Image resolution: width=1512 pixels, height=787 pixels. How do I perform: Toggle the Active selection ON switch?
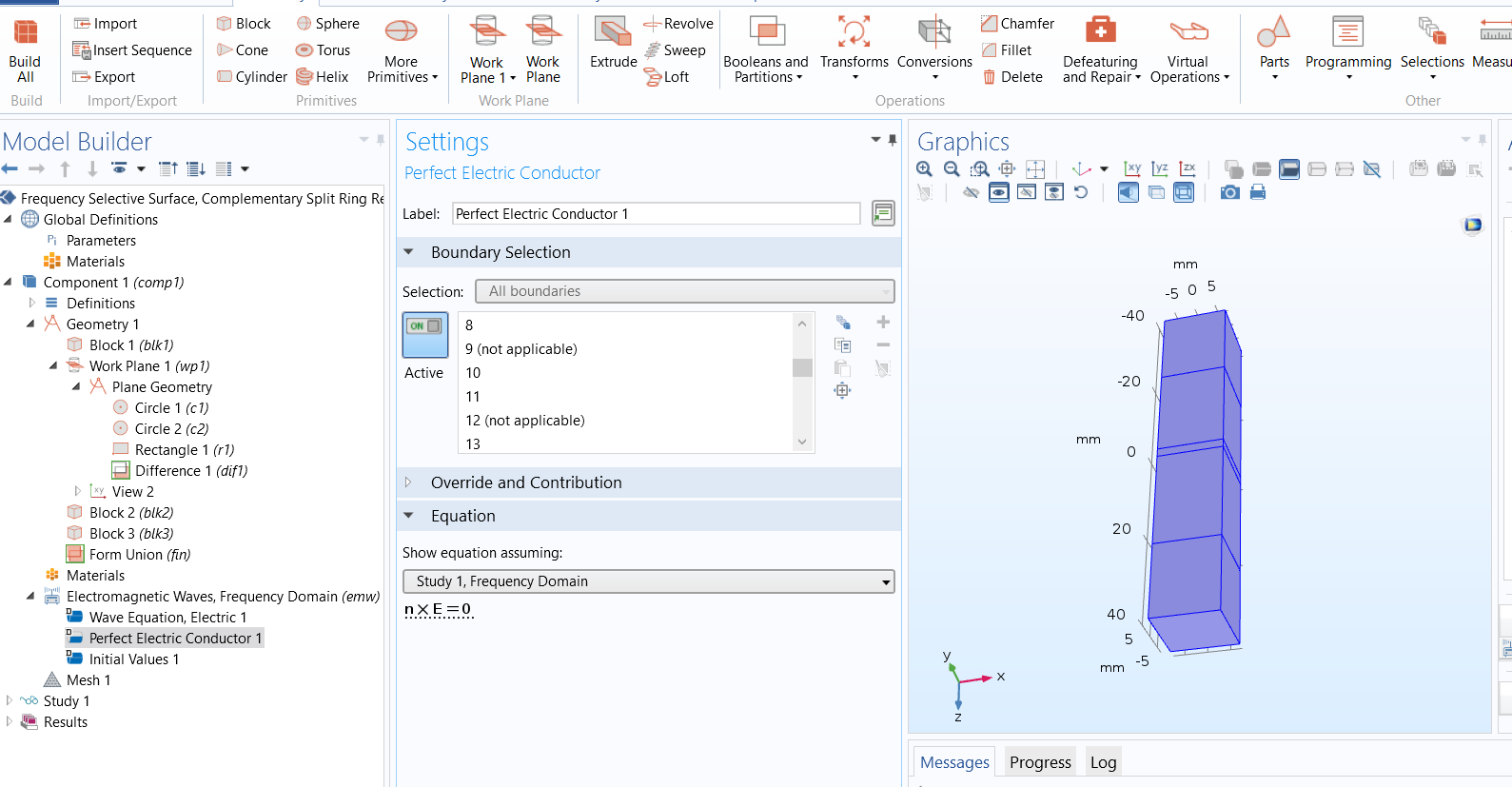point(424,334)
